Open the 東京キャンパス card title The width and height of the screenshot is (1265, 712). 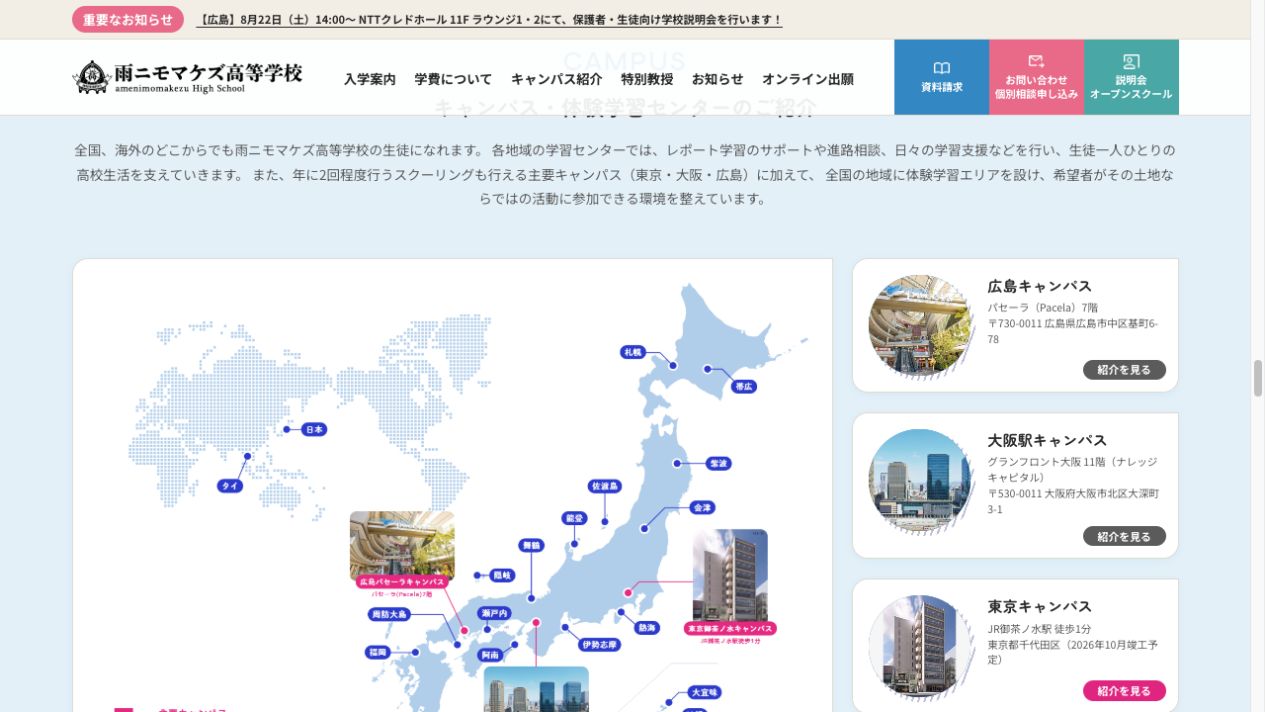pyautogui.click(x=1040, y=606)
